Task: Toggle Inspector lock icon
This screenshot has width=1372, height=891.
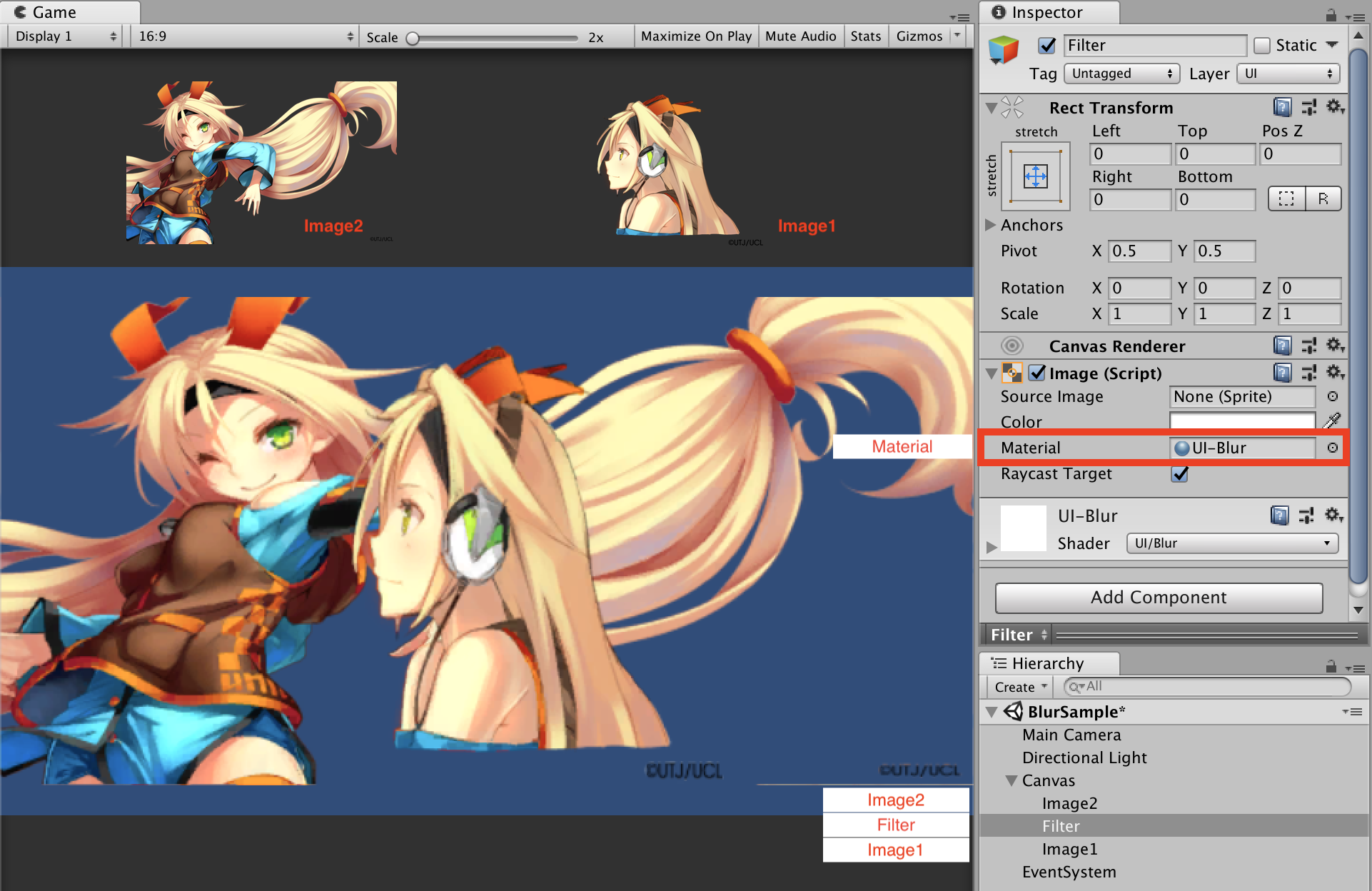Action: point(1331,14)
